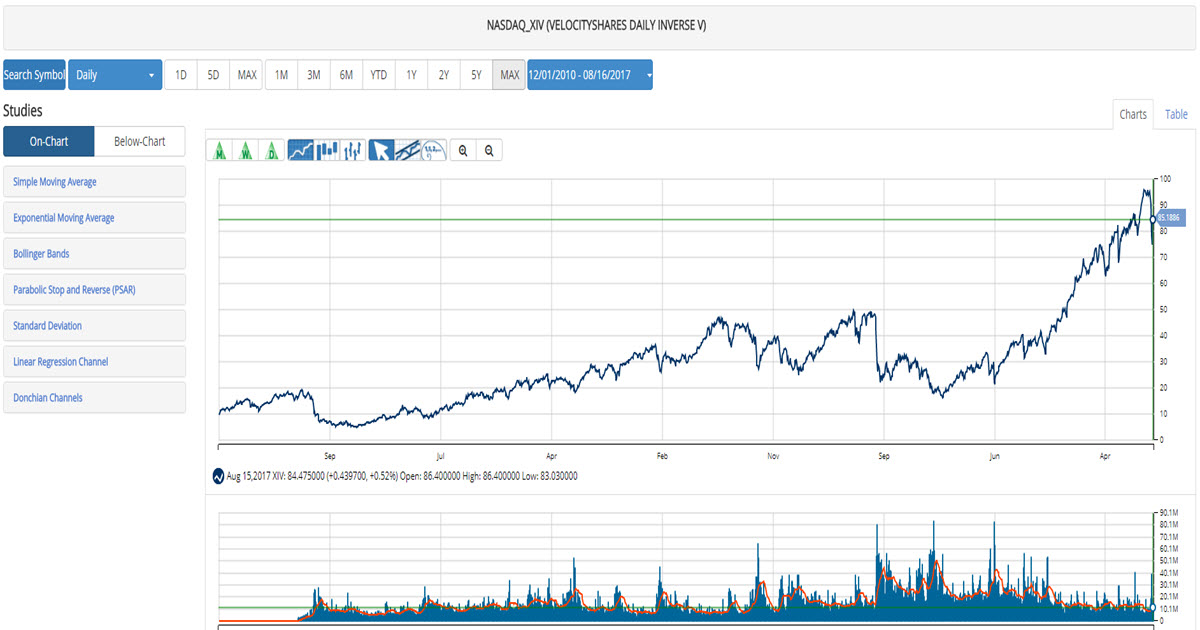Set the range to 1Y
The width and height of the screenshot is (1200, 630).
point(412,75)
